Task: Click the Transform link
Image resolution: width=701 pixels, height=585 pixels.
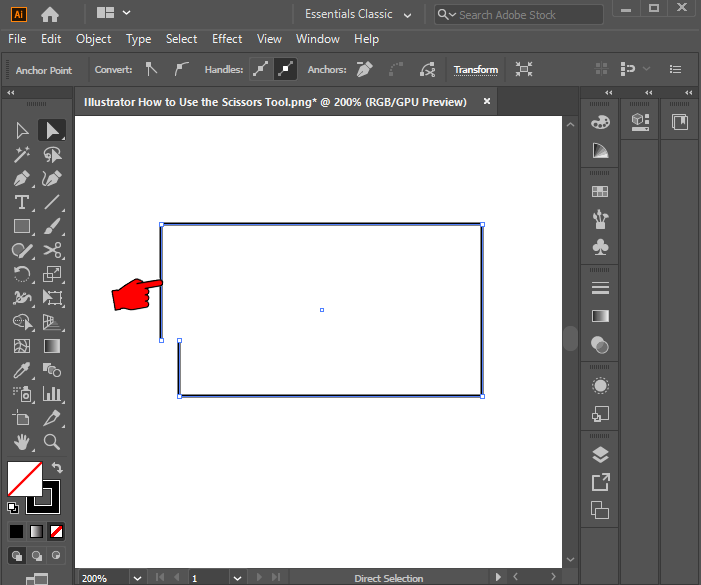Action: click(475, 70)
